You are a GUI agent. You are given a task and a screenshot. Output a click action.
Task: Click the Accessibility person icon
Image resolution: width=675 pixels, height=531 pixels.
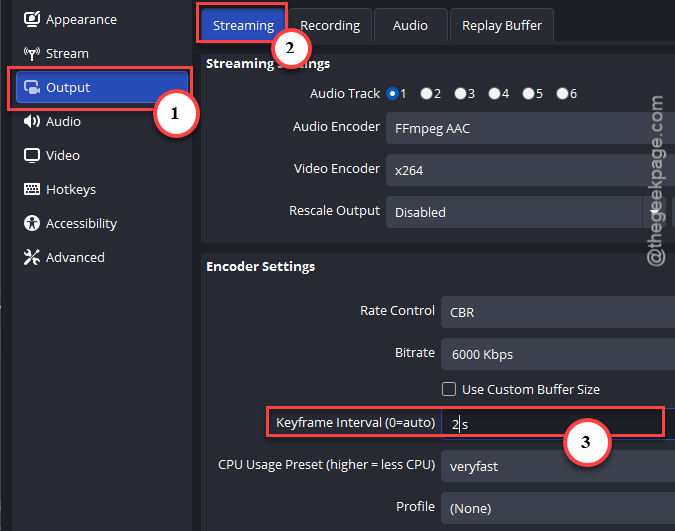[32, 223]
